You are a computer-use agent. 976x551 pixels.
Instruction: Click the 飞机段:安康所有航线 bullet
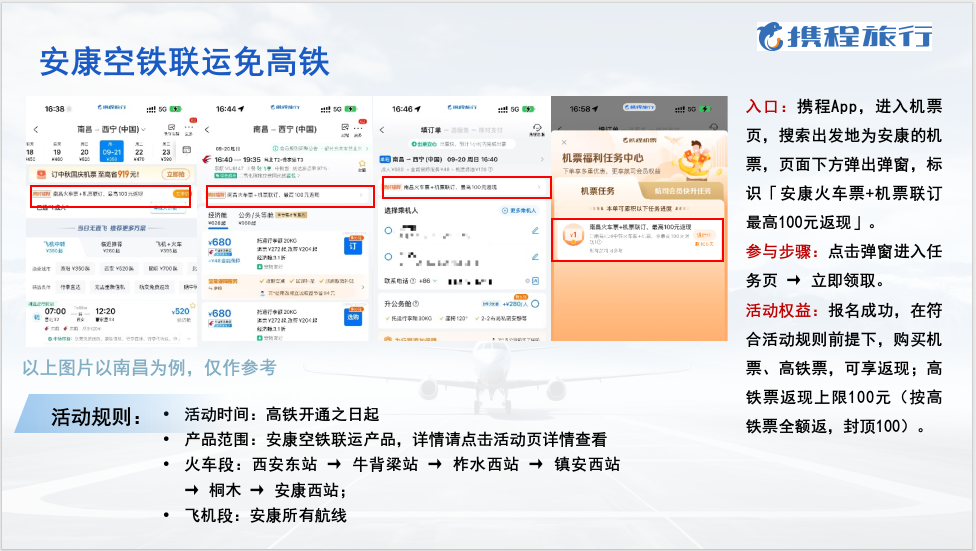click(265, 515)
